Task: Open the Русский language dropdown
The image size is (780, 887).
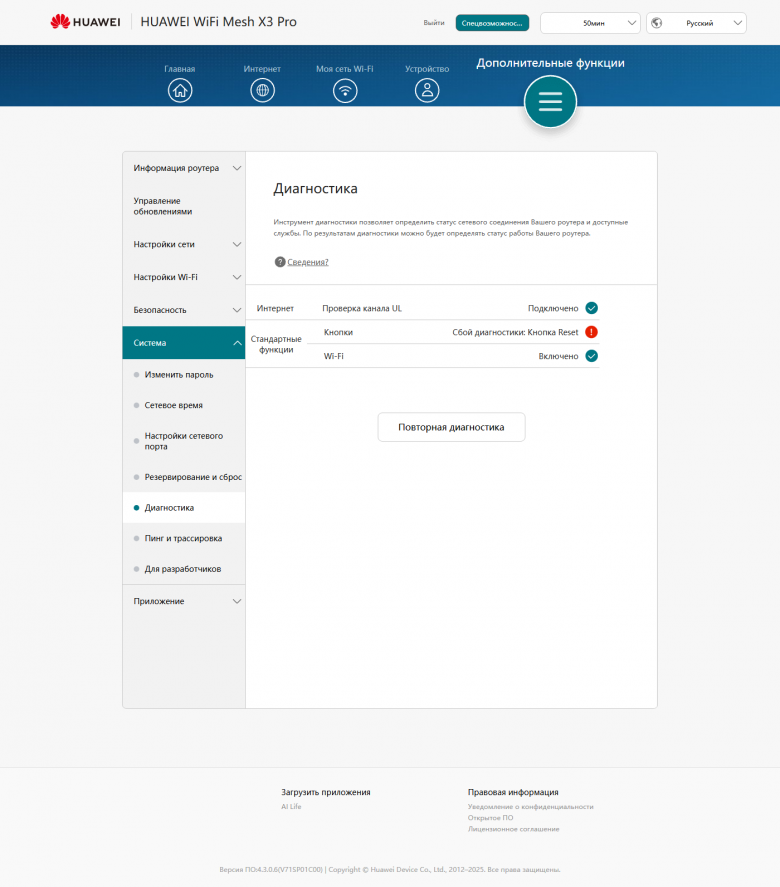Action: click(696, 23)
